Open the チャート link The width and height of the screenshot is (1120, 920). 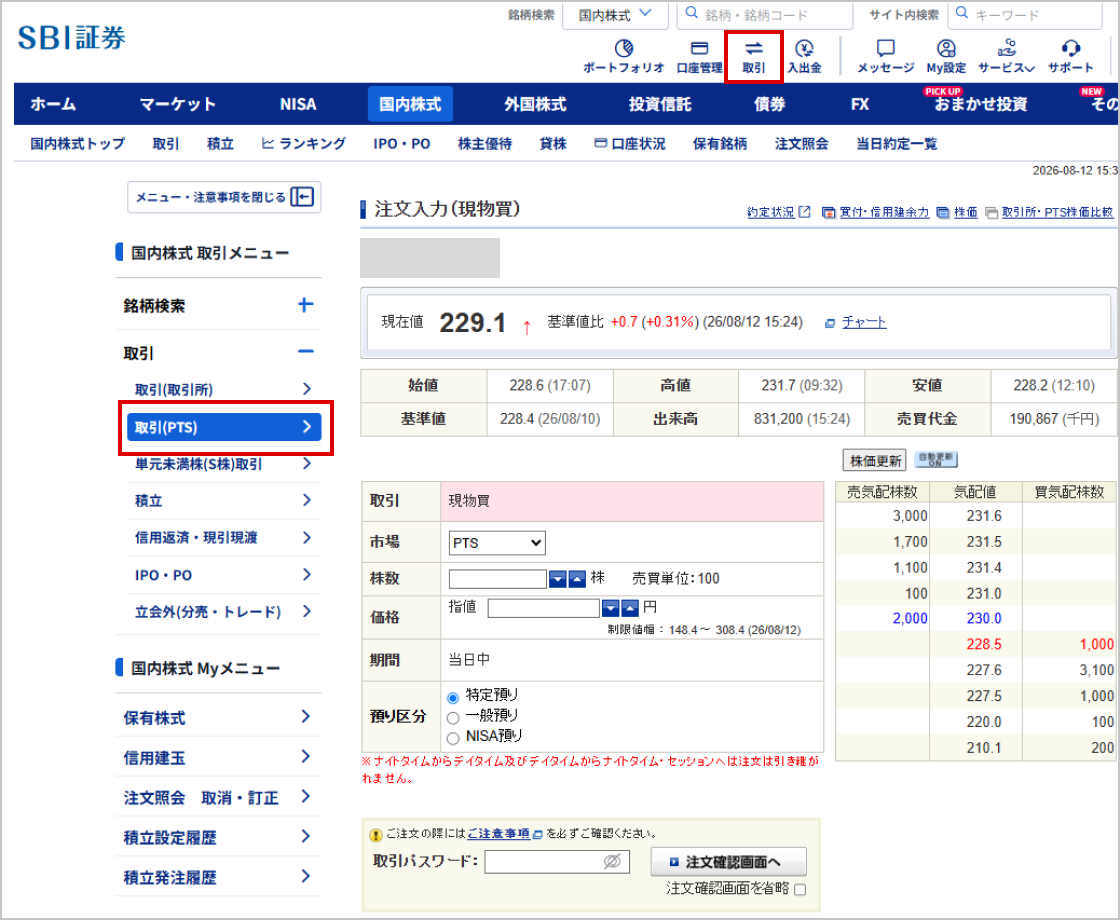[x=864, y=322]
